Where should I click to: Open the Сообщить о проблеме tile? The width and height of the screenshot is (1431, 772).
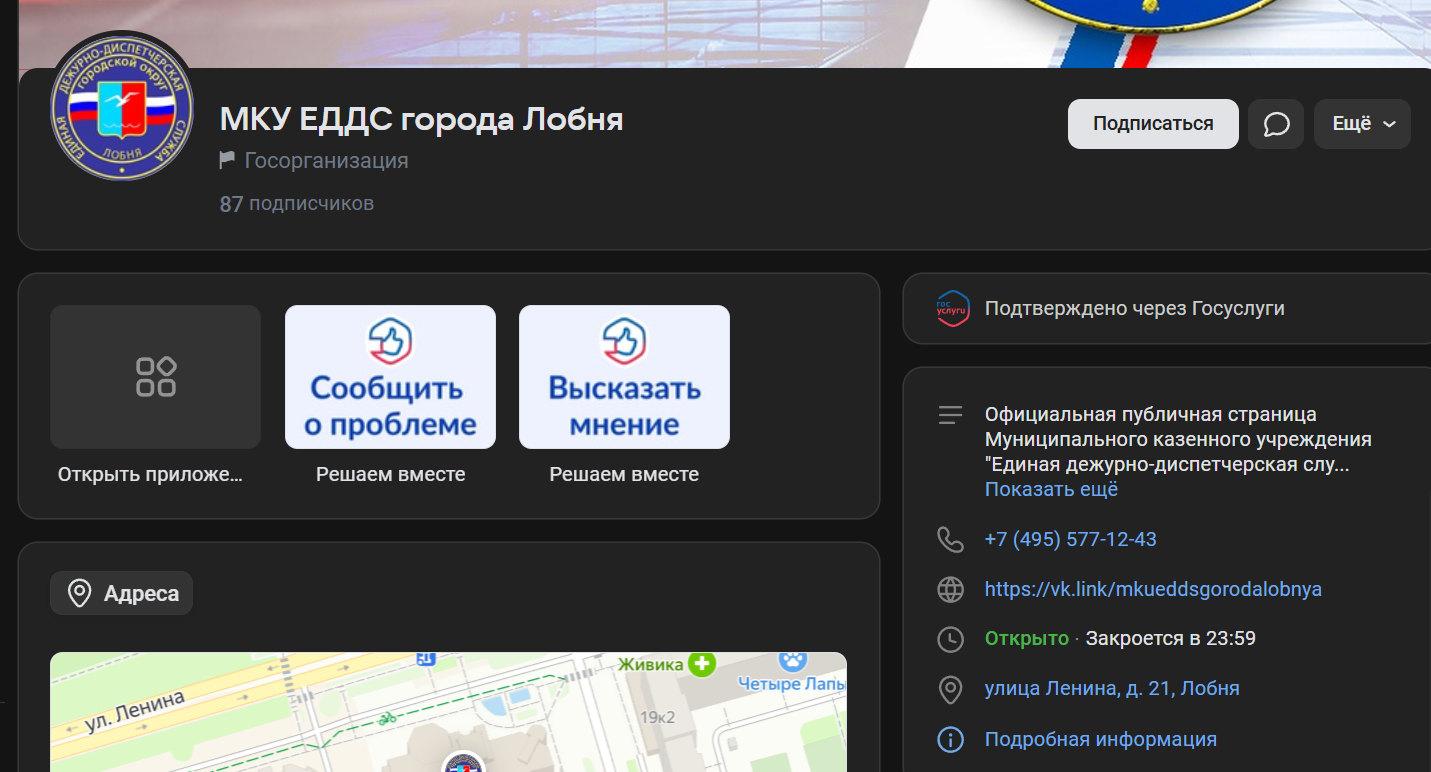[x=390, y=377]
